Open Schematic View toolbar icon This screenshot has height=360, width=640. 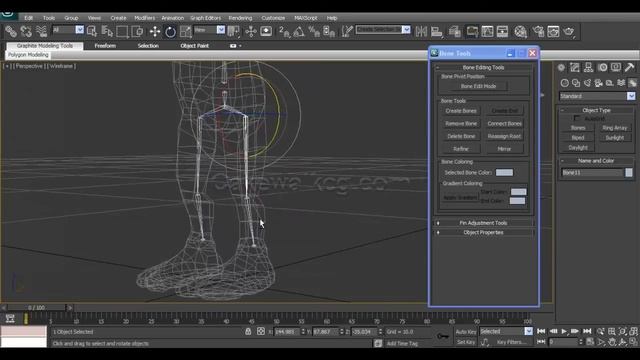[502, 31]
